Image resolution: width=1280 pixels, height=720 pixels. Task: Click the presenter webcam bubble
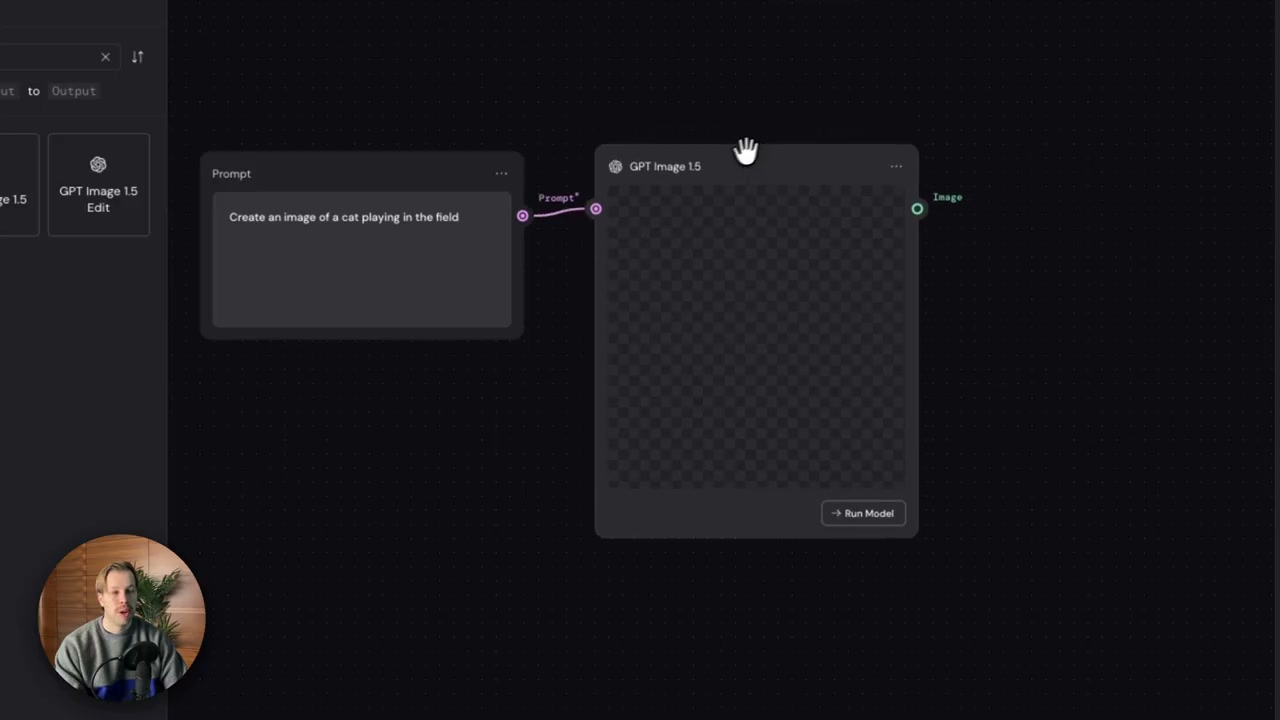pos(122,617)
